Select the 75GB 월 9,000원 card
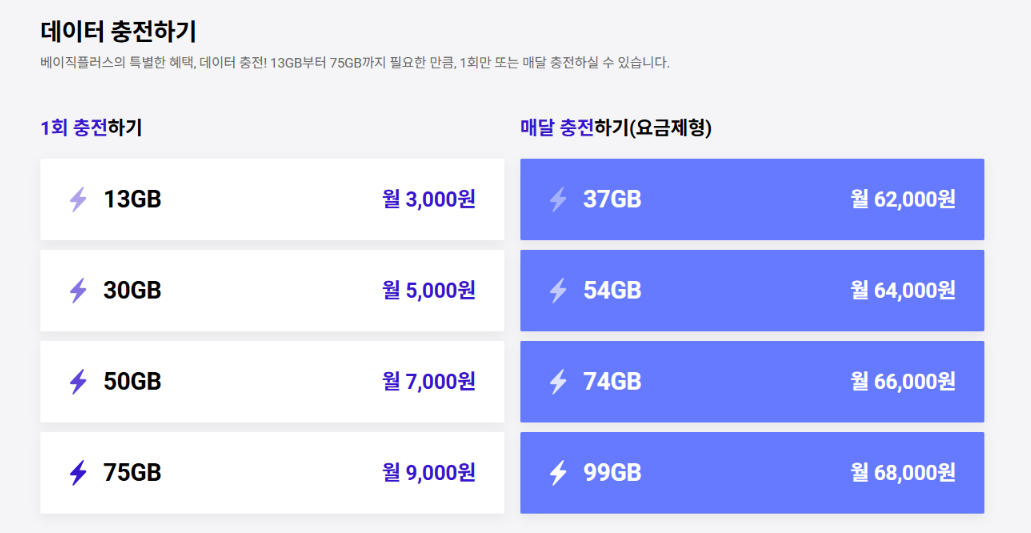The height and width of the screenshot is (533, 1031). (272, 473)
